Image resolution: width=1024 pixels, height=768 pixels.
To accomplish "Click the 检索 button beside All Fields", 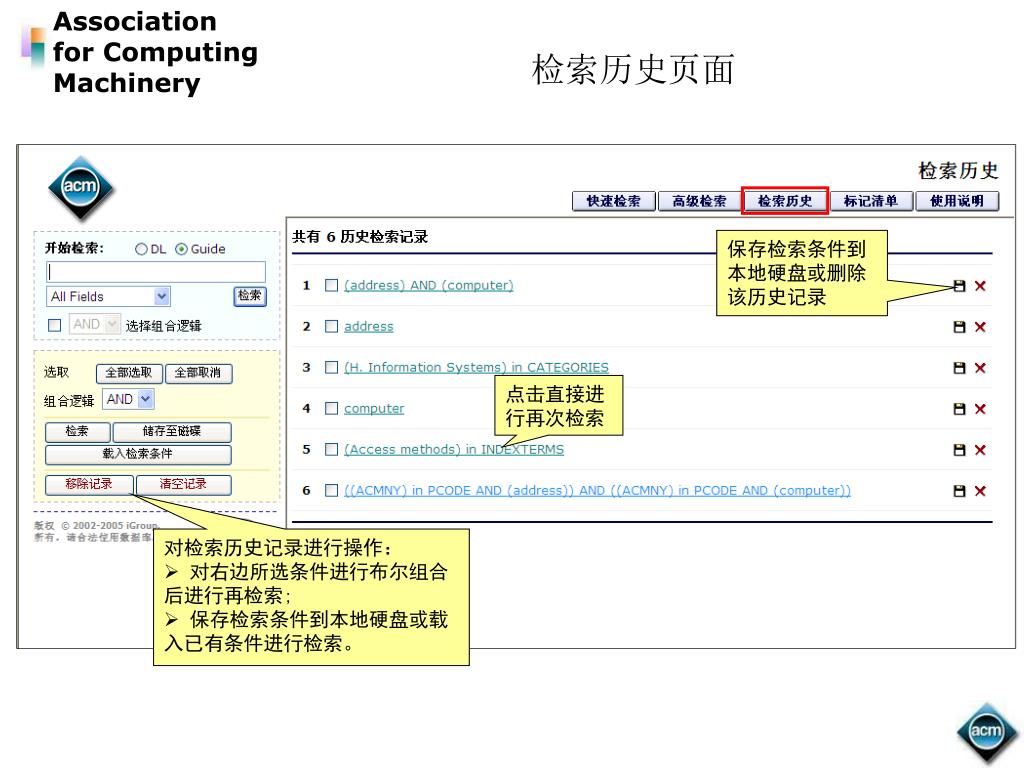I will (x=249, y=296).
